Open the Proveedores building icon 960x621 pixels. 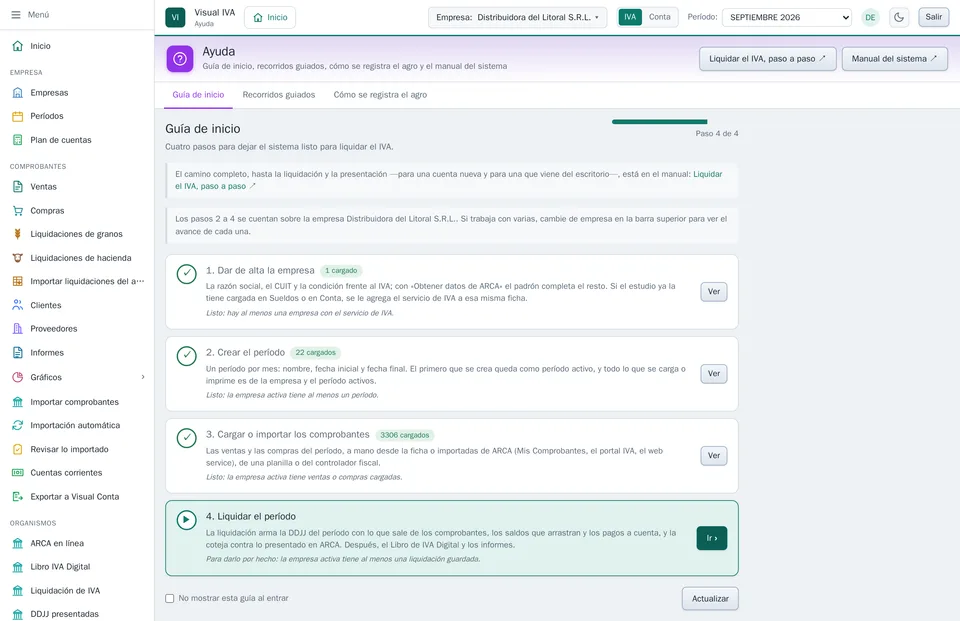(18, 329)
